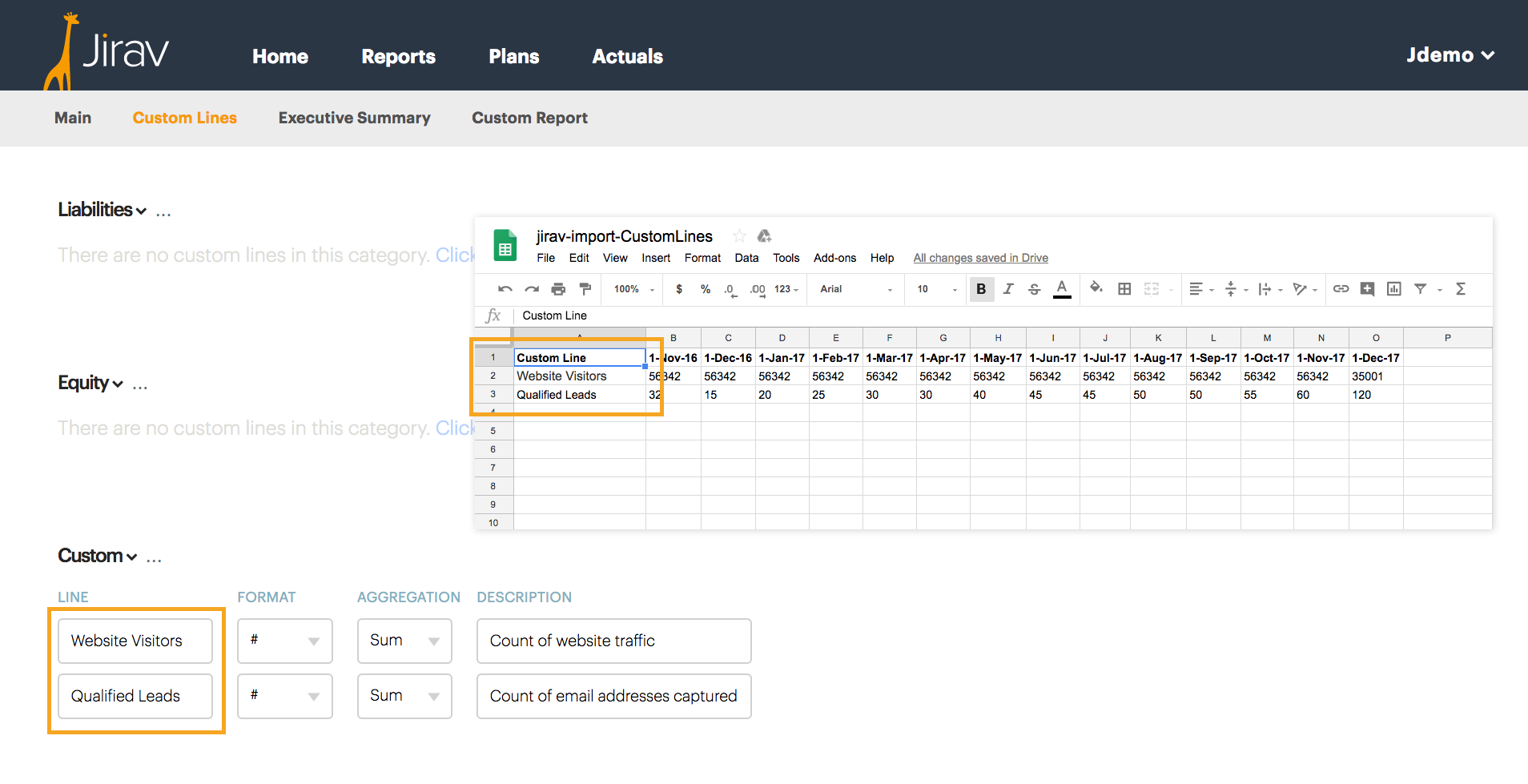Click the star icon beside the file name
The image size is (1528, 784).
pos(739,236)
